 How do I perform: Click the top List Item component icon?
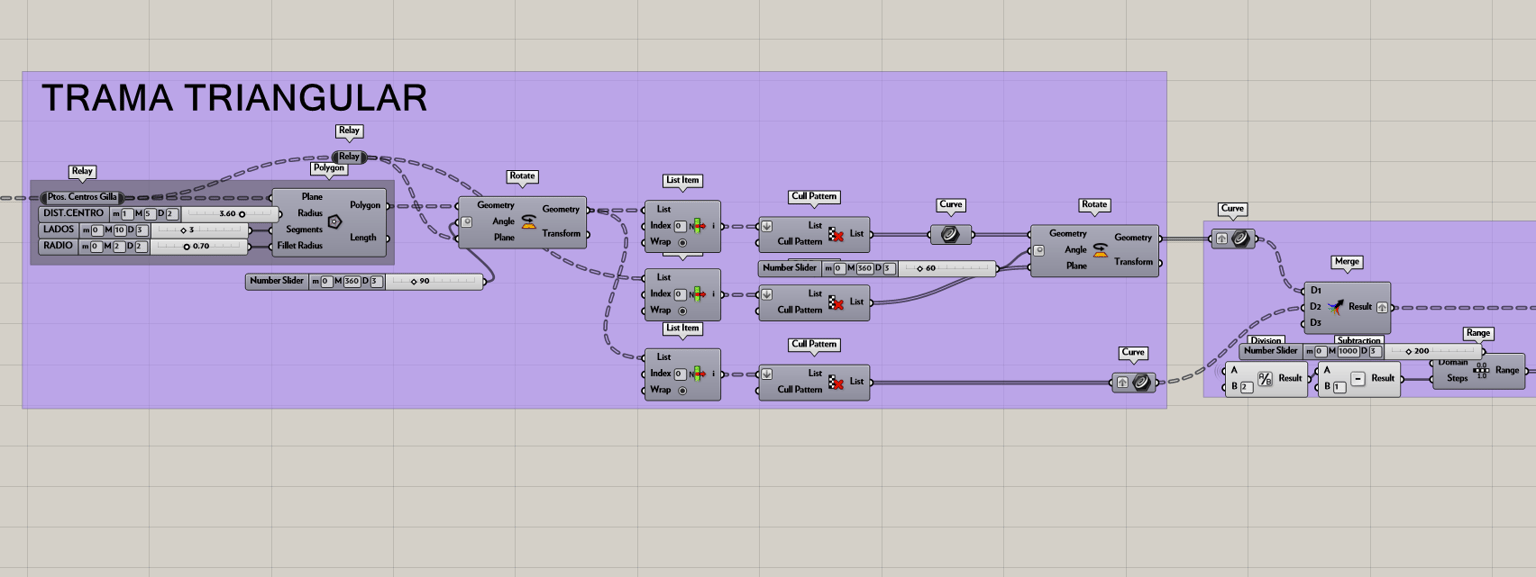click(698, 226)
